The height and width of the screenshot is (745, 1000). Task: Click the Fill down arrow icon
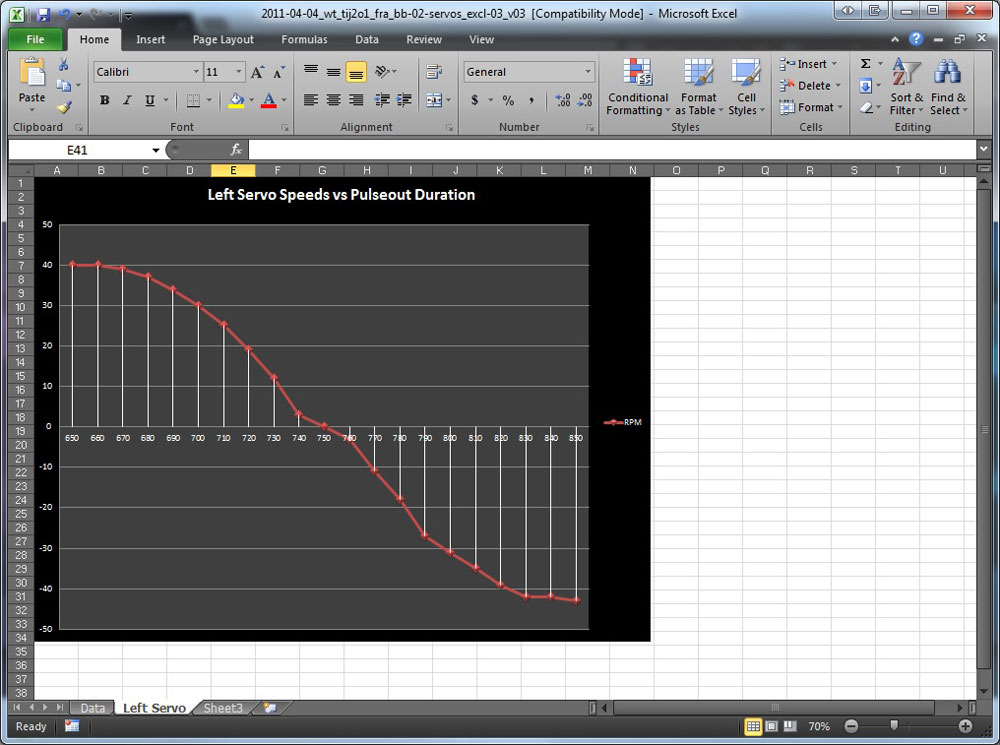pyautogui.click(x=865, y=85)
